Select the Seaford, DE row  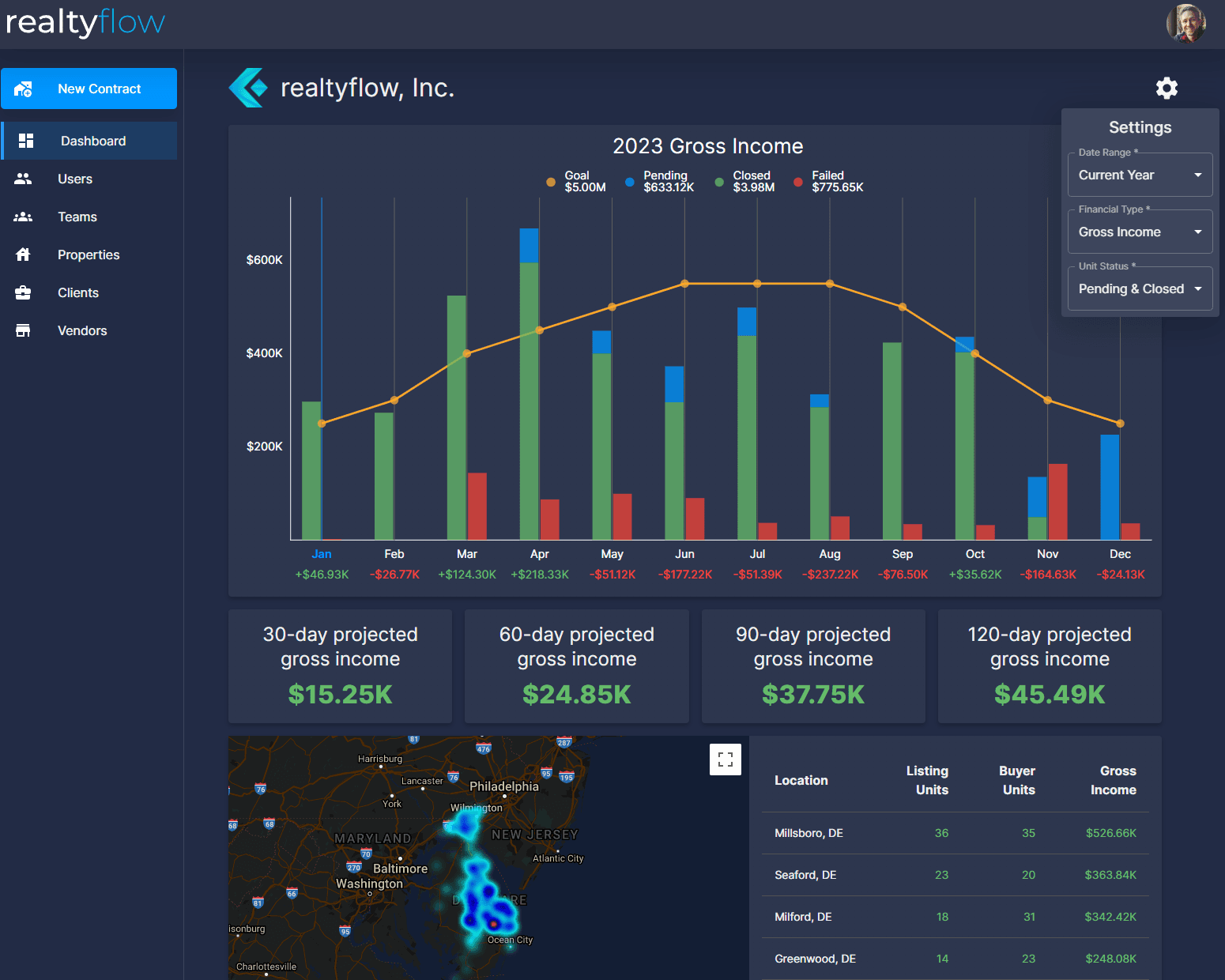click(x=955, y=875)
